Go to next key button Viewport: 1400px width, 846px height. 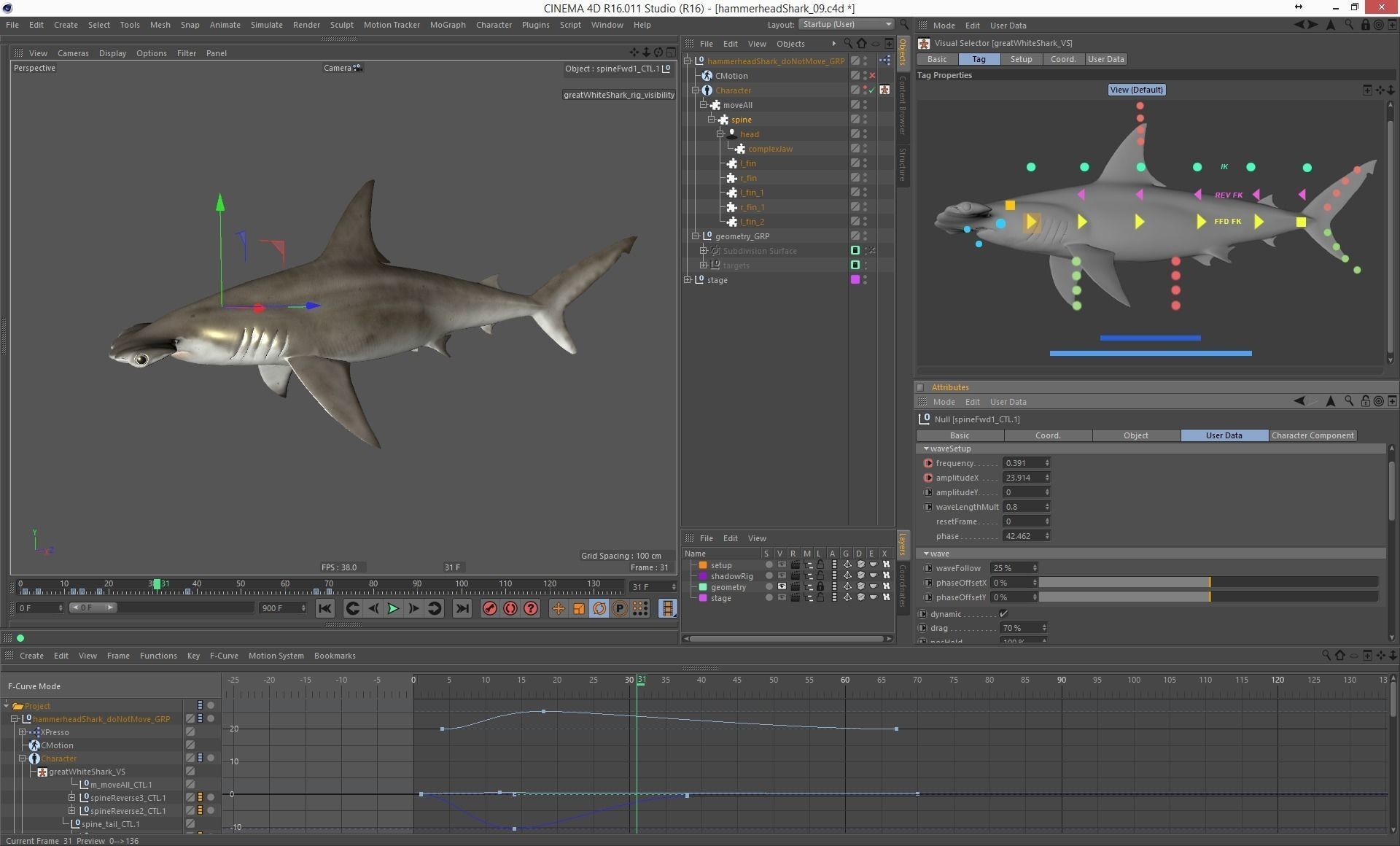(435, 608)
